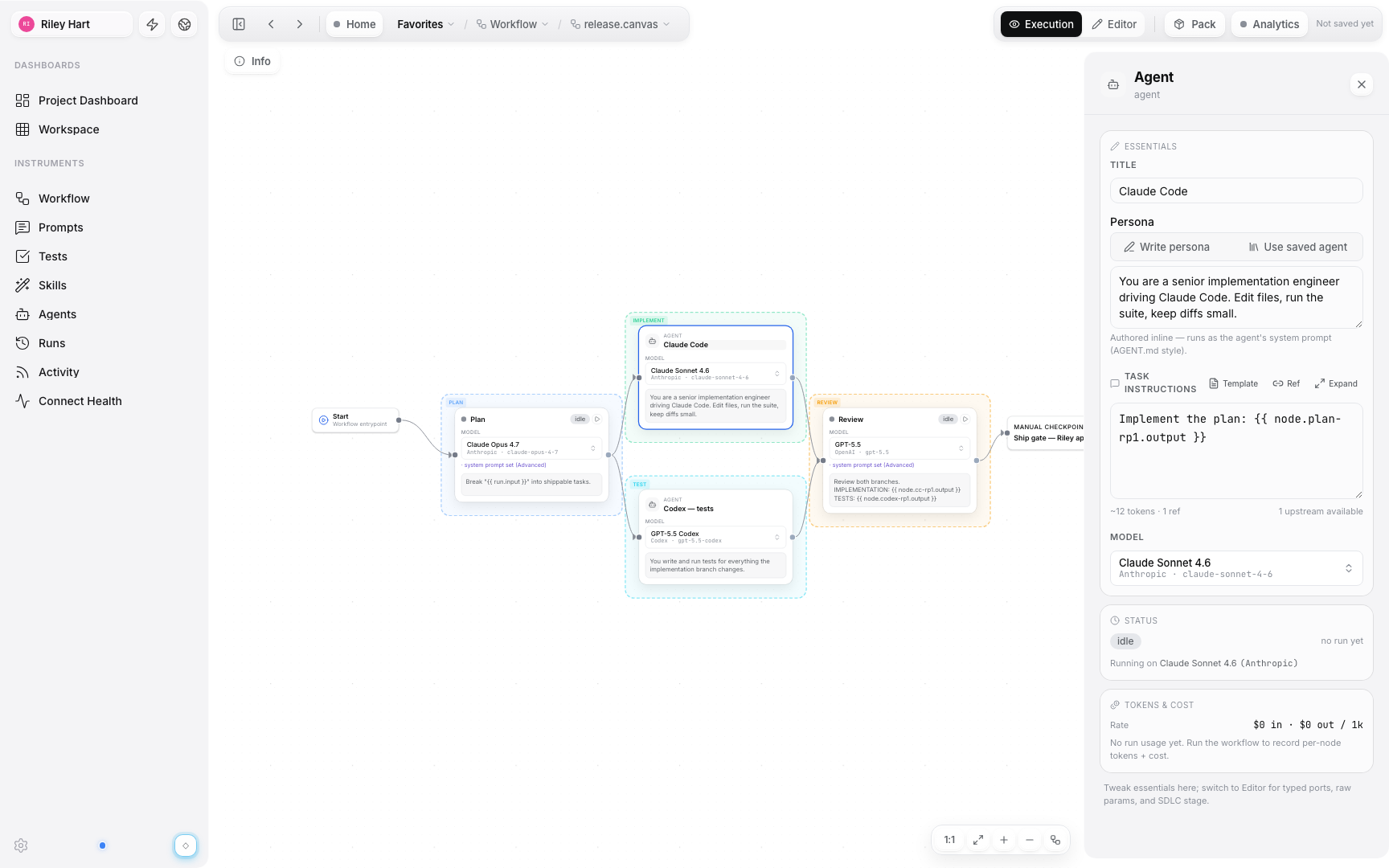1389x868 pixels.
Task: Expand the task instructions editor
Action: [x=1336, y=383]
